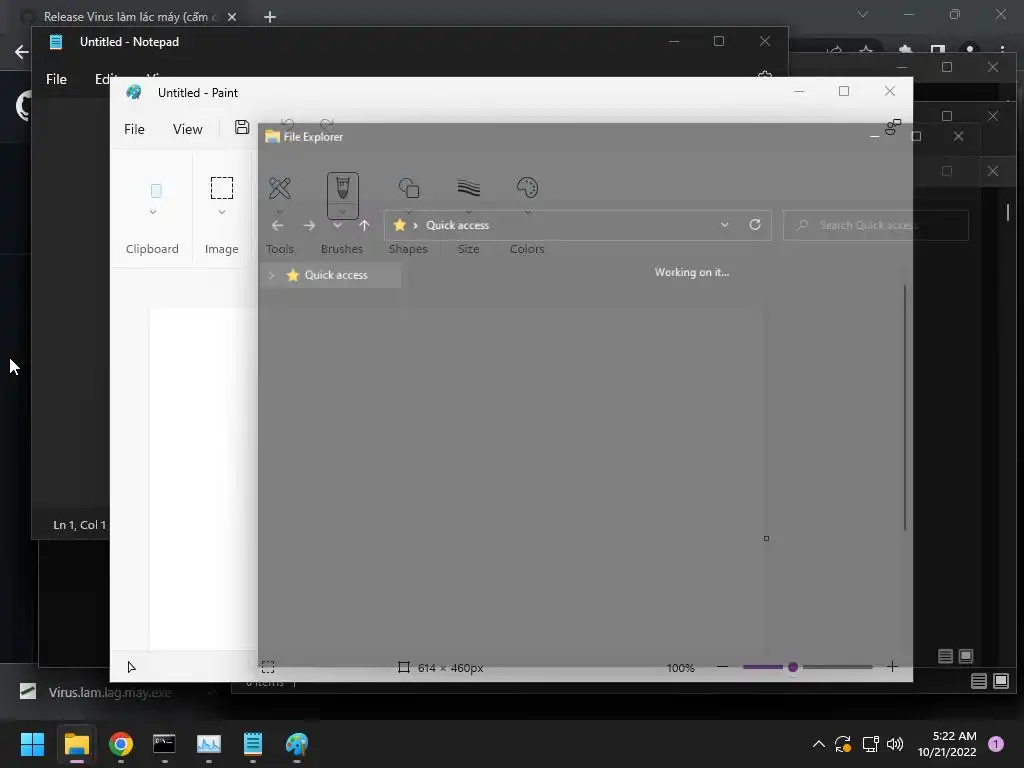The width and height of the screenshot is (1024, 768).
Task: Select Quick access in the navigation tree
Action: [x=336, y=275]
